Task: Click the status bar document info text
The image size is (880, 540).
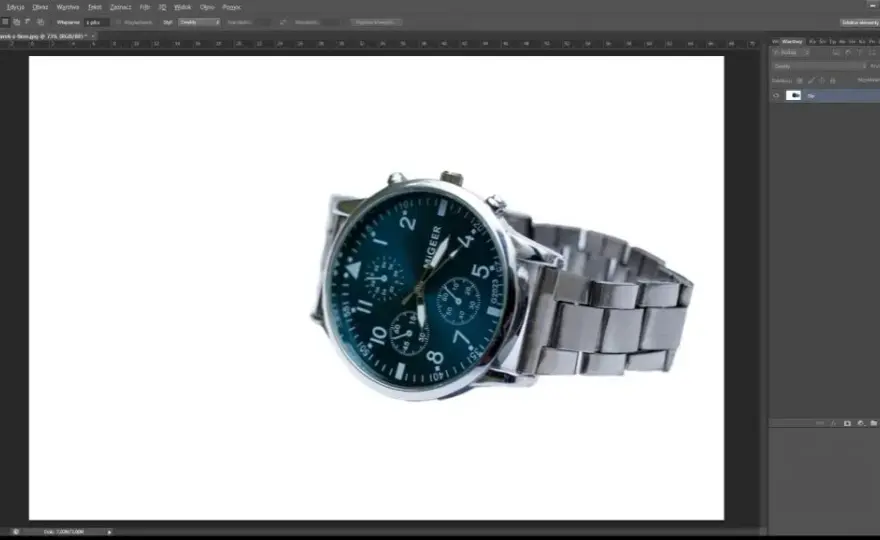Action: (x=63, y=532)
